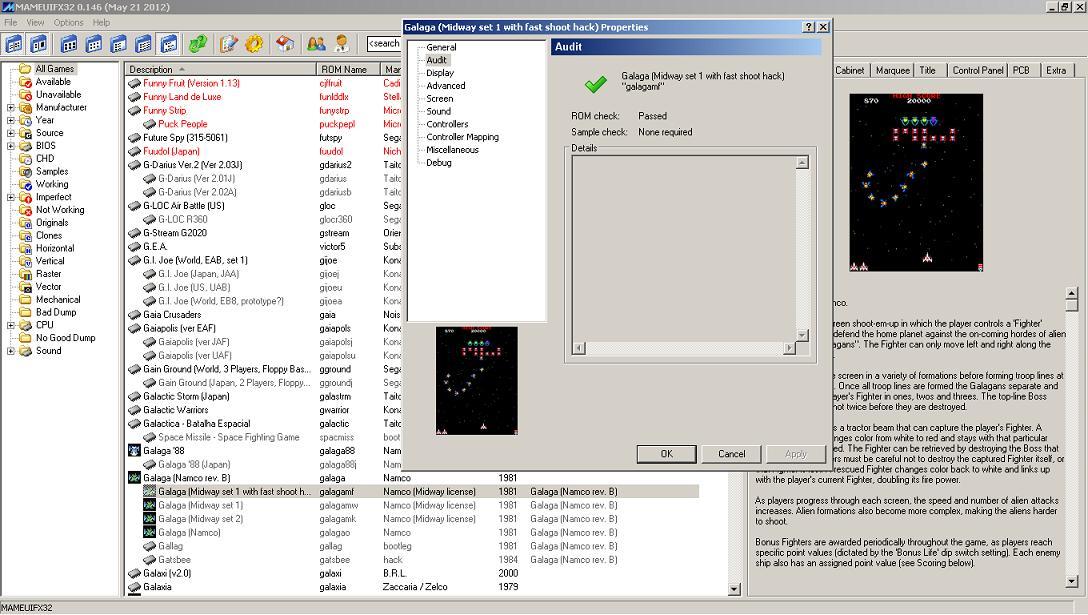The height and width of the screenshot is (615, 1088).
Task: Click the leftmost icon in the toolbar
Action: pos(13,44)
